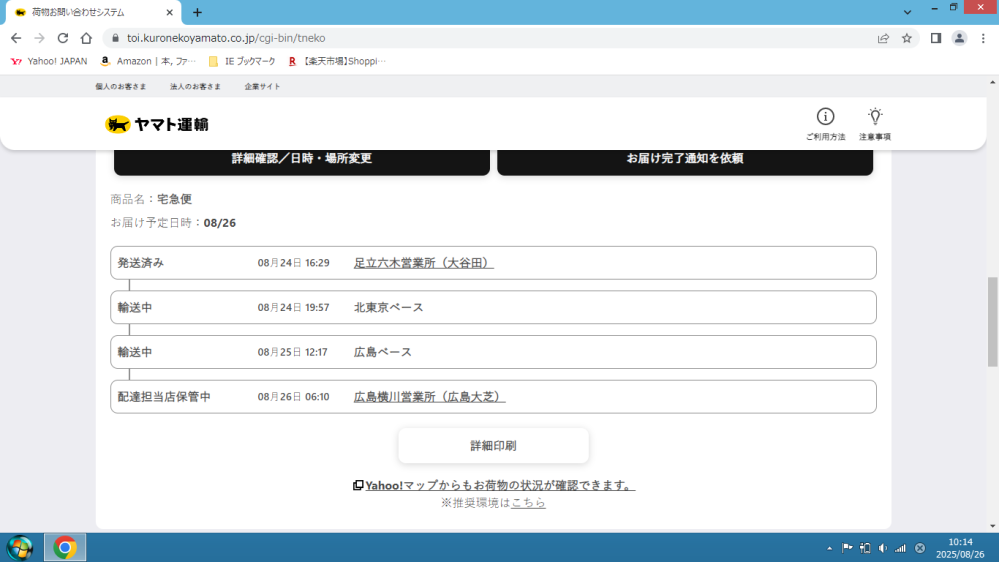Viewport: 999px width, 562px height.
Task: Click the 広島ベース location text
Action: [383, 352]
